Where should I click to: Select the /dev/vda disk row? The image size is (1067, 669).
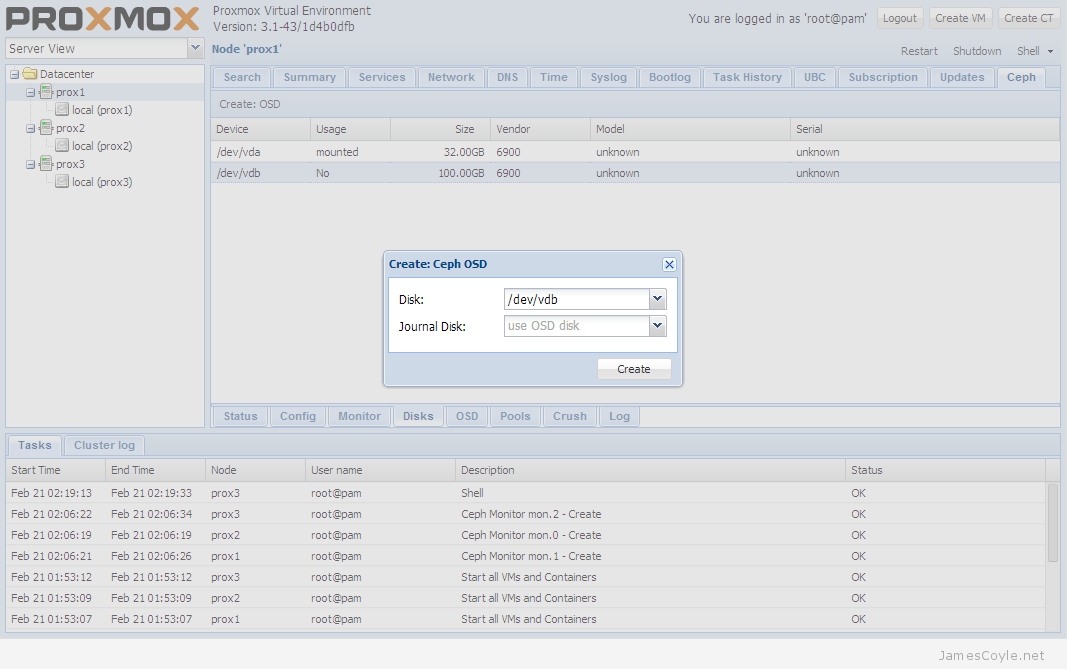tap(635, 152)
